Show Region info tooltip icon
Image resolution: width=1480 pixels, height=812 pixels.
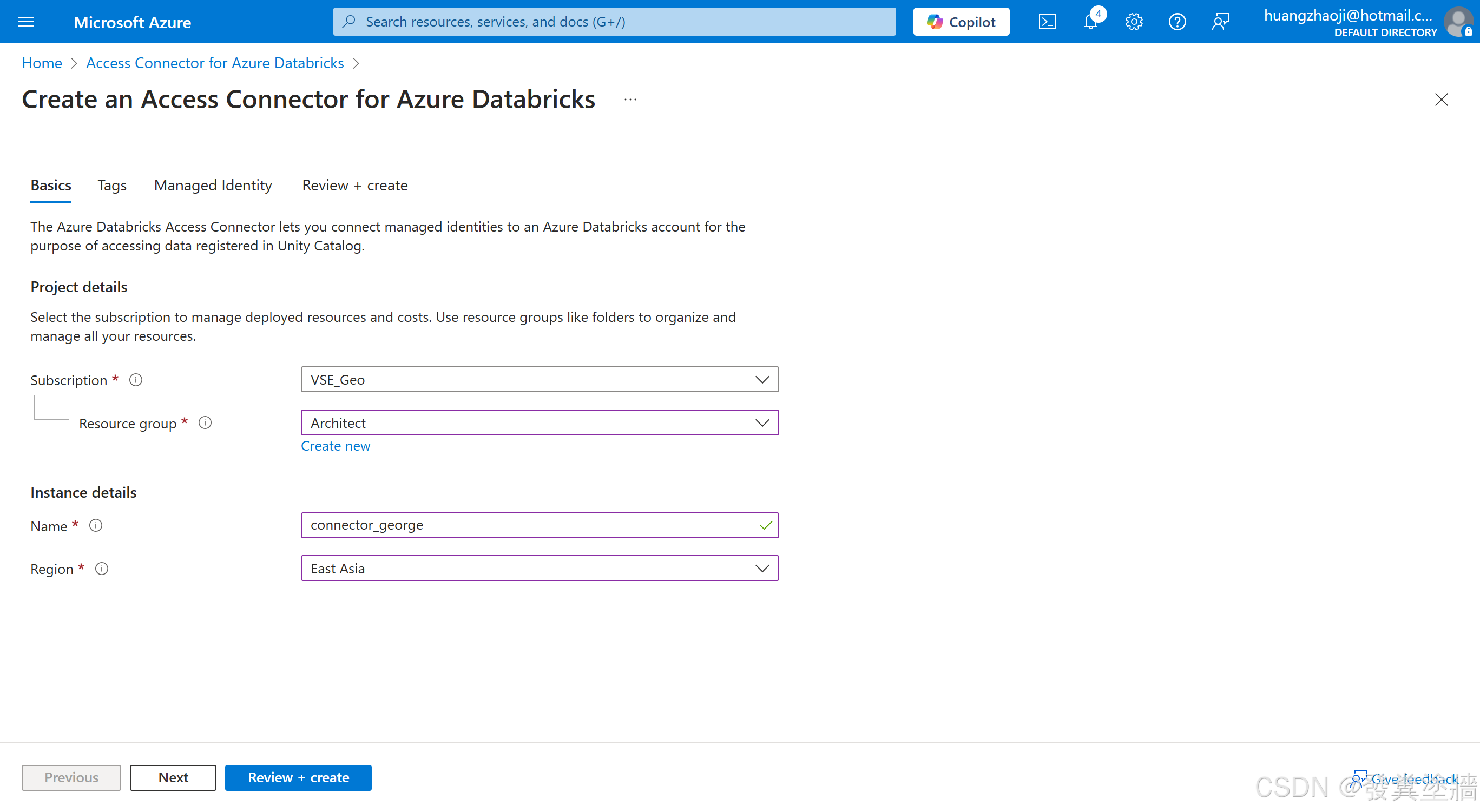point(102,569)
